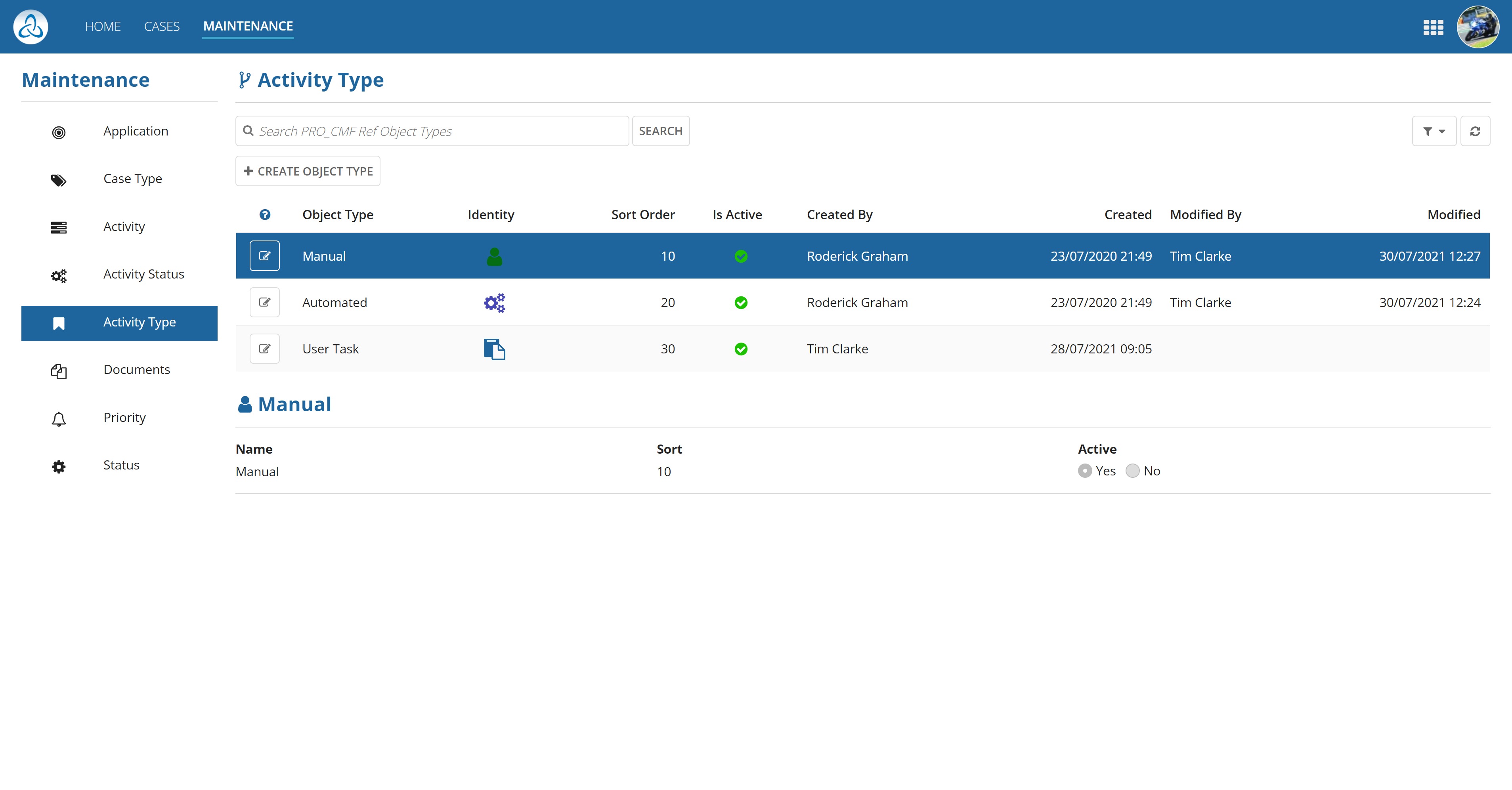Click the Documents sidebar icon
This screenshot has width=1512, height=790.
[59, 371]
